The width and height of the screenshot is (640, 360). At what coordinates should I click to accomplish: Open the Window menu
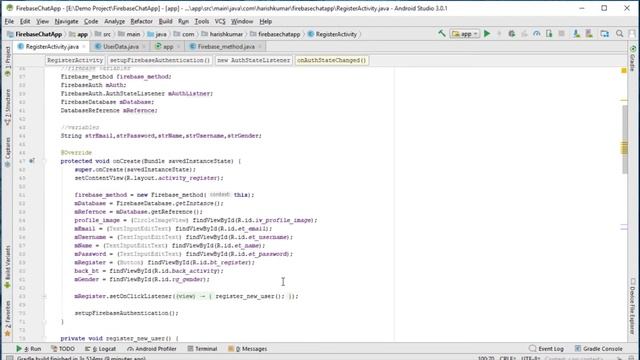pos(242,21)
